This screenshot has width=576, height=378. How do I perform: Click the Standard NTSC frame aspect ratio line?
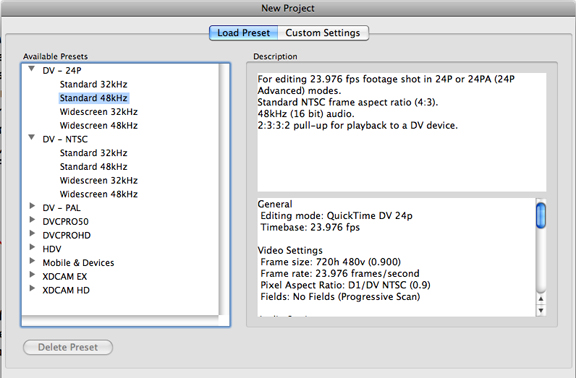pos(348,102)
